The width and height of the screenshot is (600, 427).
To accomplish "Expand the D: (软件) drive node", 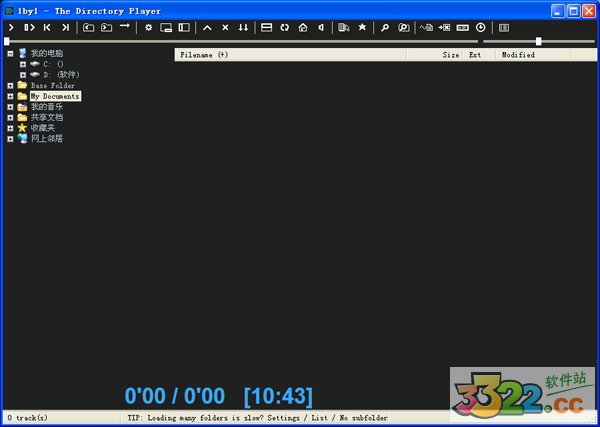I will [23, 75].
